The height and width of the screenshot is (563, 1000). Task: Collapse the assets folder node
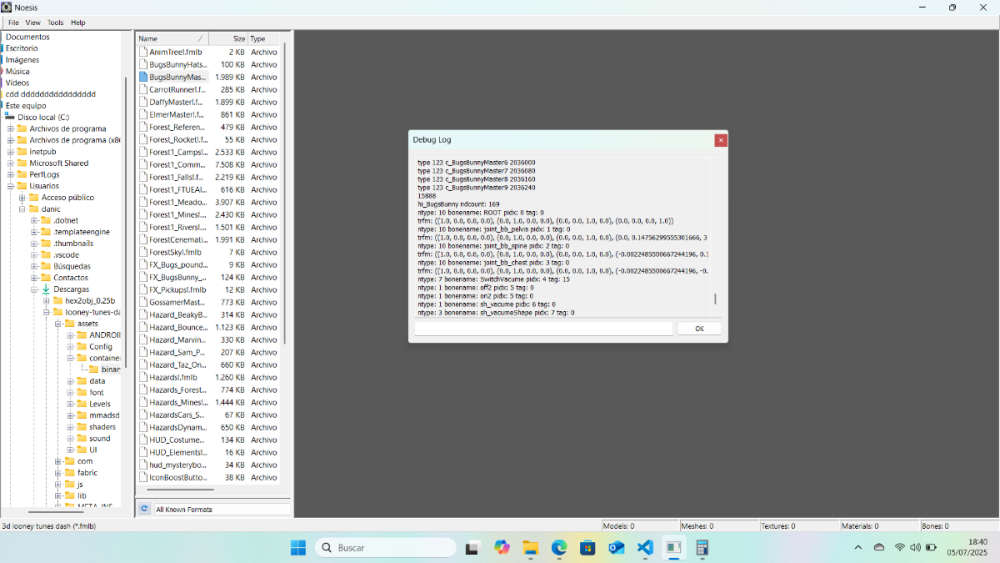pos(59,323)
